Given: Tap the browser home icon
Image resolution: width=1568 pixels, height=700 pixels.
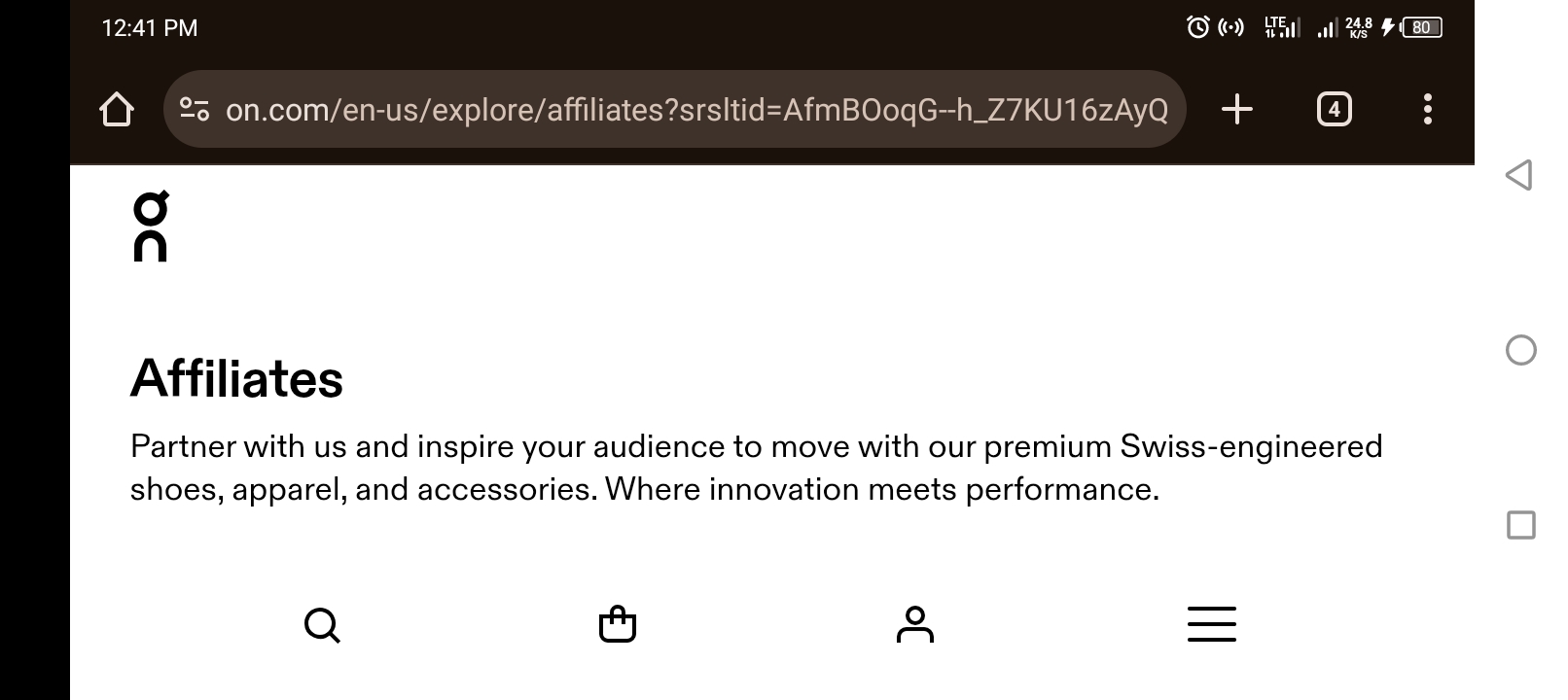Looking at the screenshot, I should (117, 109).
